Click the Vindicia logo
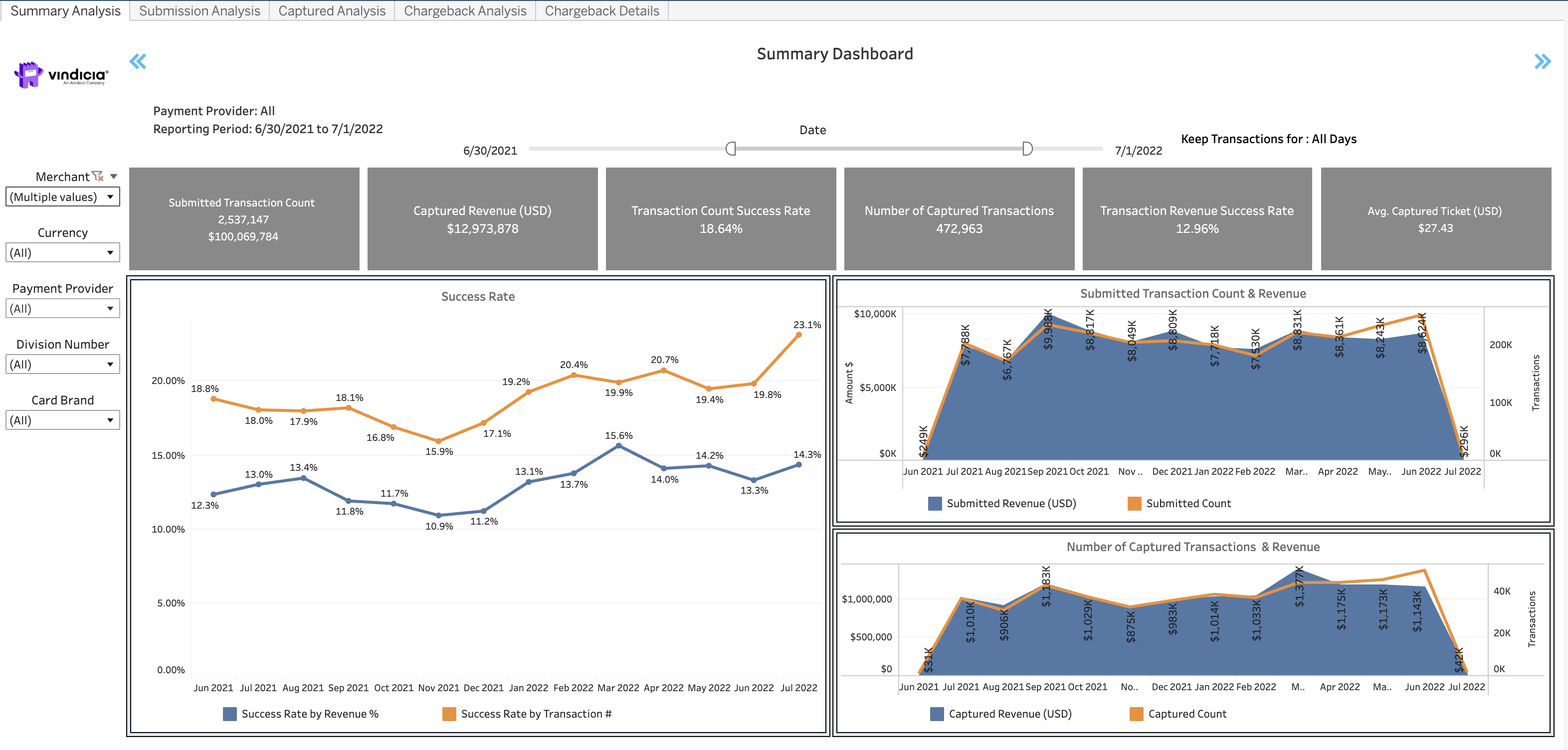The image size is (1568, 750). click(x=61, y=75)
